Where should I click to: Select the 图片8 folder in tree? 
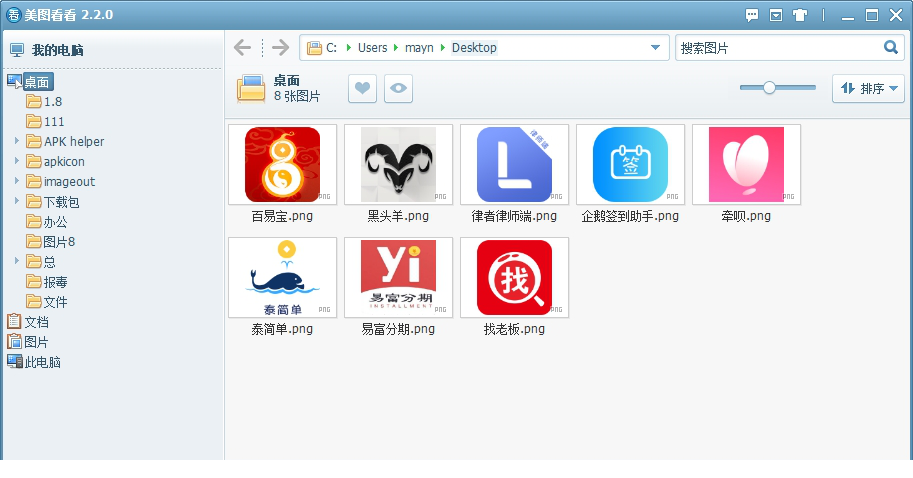tap(58, 241)
